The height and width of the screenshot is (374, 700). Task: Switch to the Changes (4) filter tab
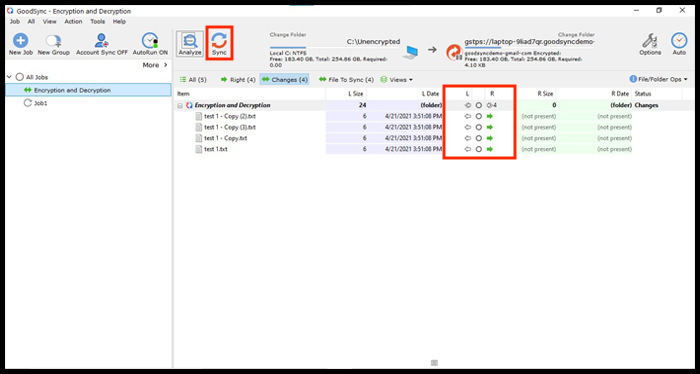284,80
